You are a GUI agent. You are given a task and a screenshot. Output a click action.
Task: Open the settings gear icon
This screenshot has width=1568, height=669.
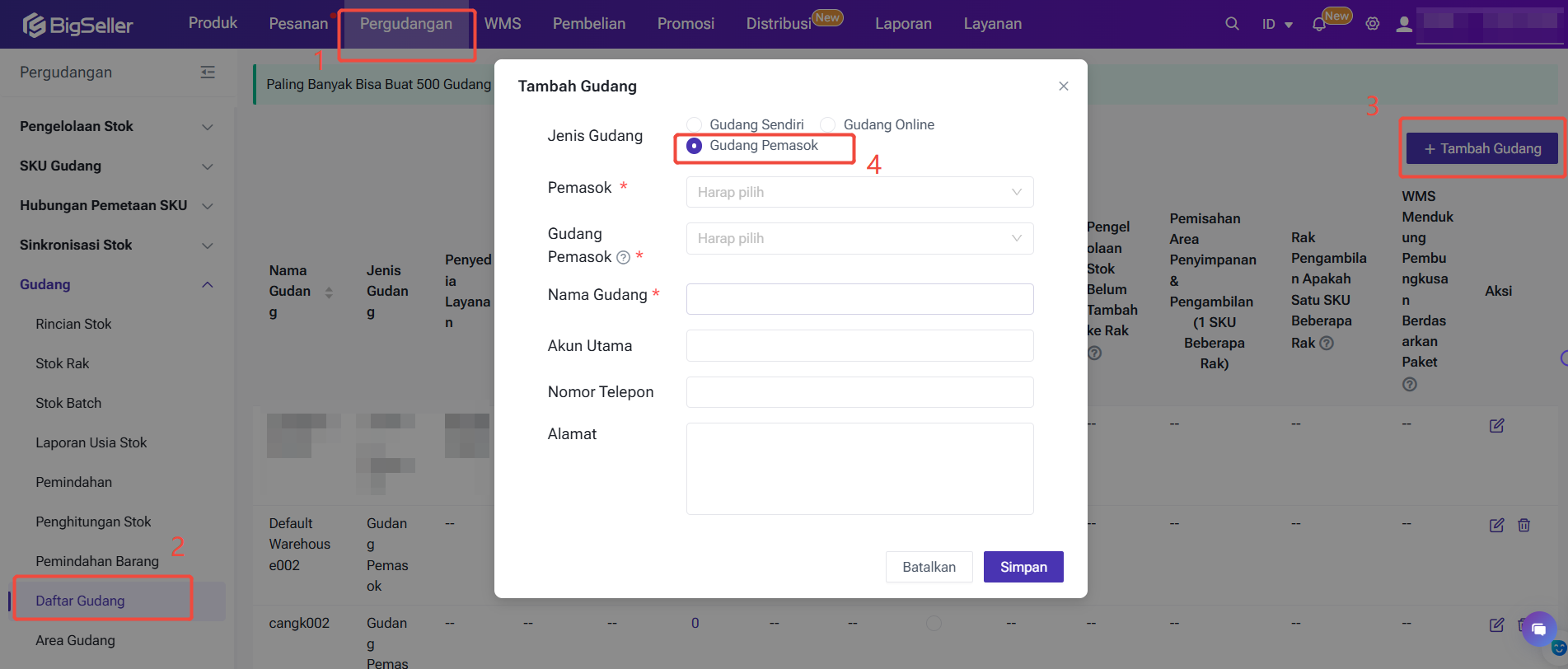coord(1372,24)
